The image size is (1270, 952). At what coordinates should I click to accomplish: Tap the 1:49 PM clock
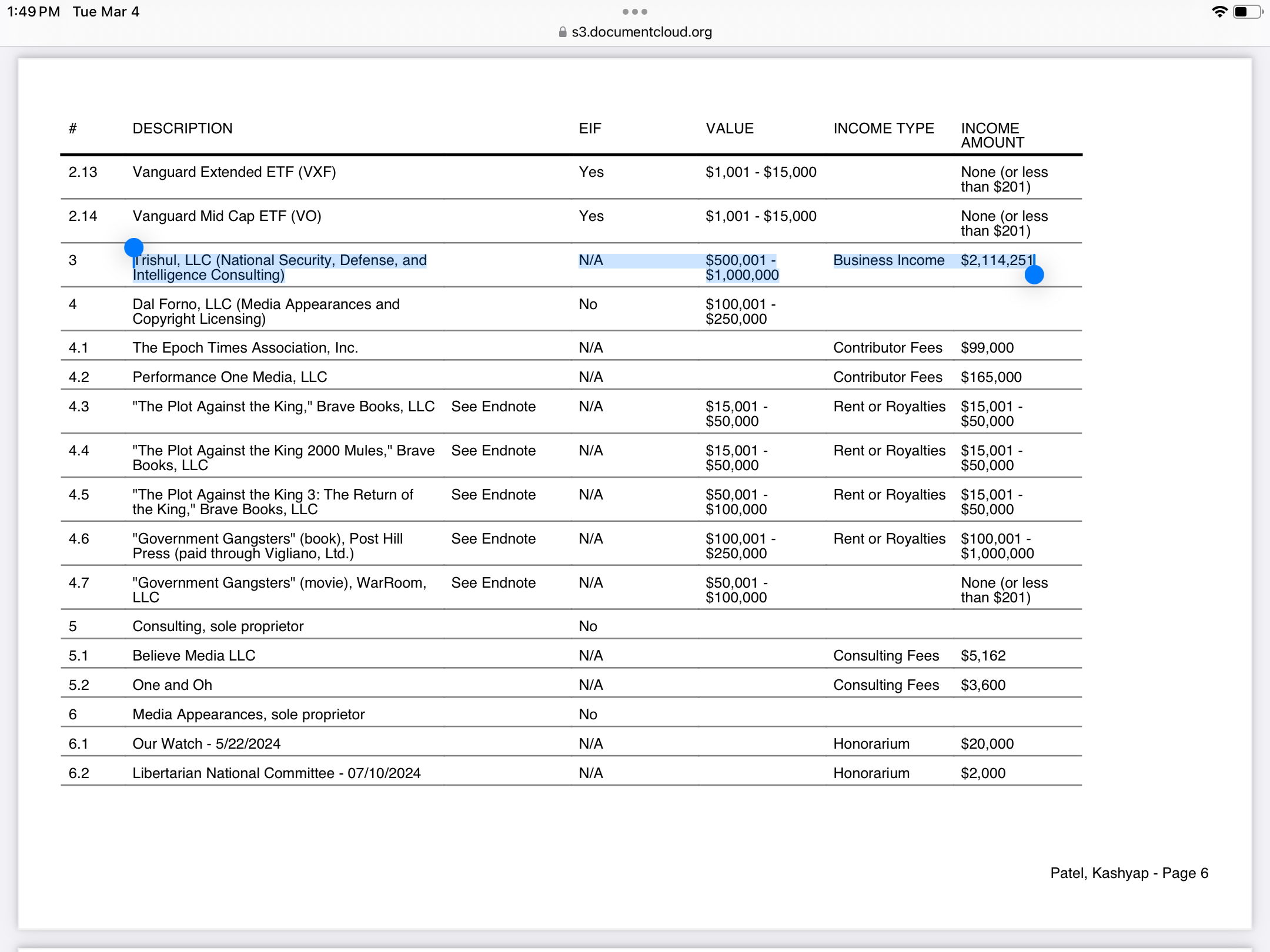(x=34, y=12)
